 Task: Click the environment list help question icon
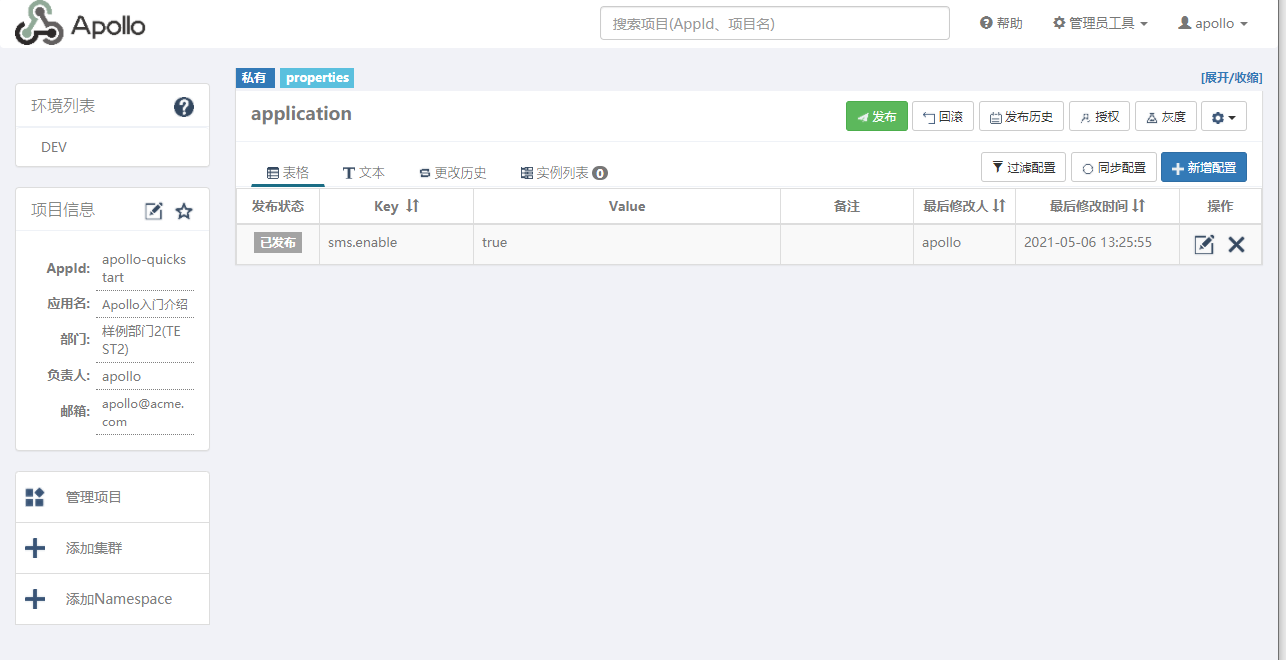tap(184, 107)
